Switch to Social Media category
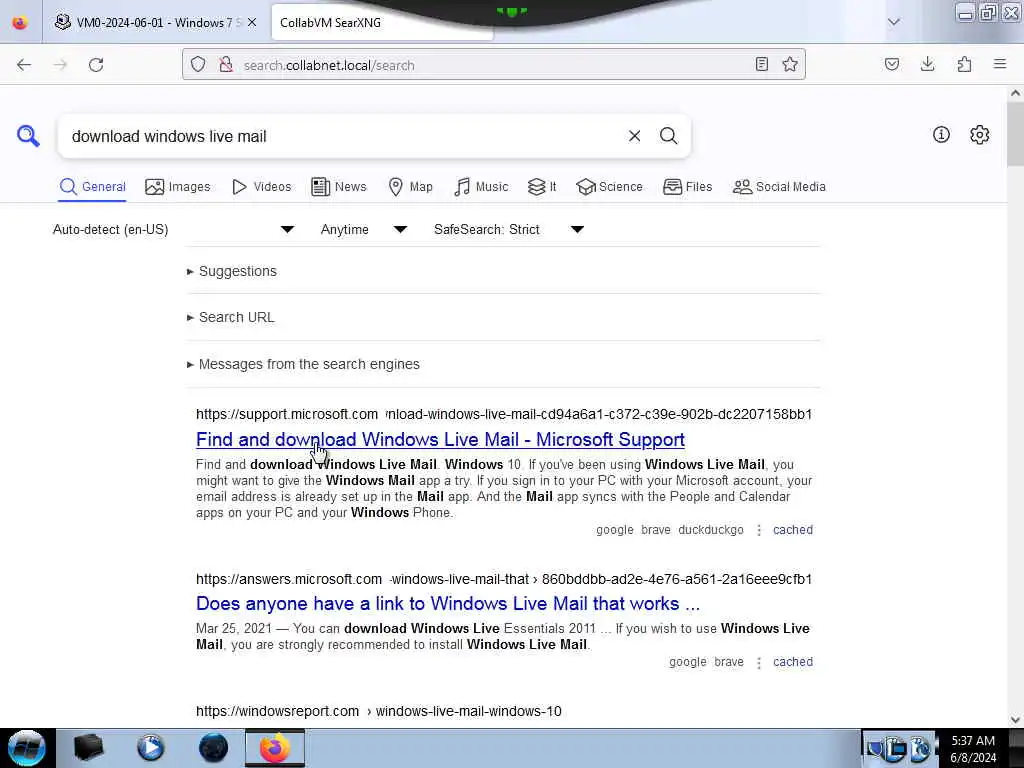The image size is (1024, 768). pos(779,187)
